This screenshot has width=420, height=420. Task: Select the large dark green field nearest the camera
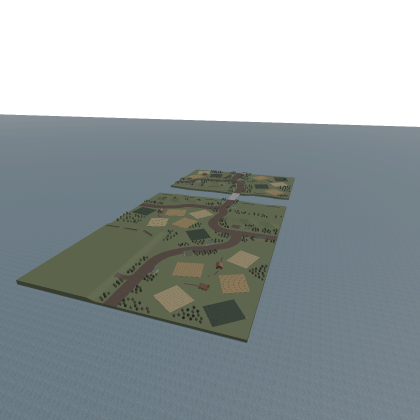coord(224,313)
